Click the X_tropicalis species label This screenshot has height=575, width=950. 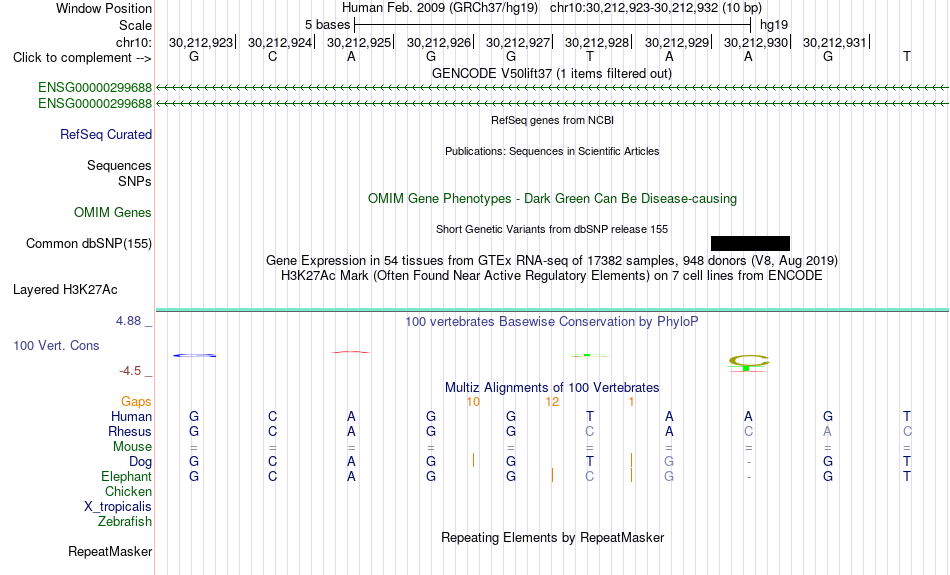point(118,507)
